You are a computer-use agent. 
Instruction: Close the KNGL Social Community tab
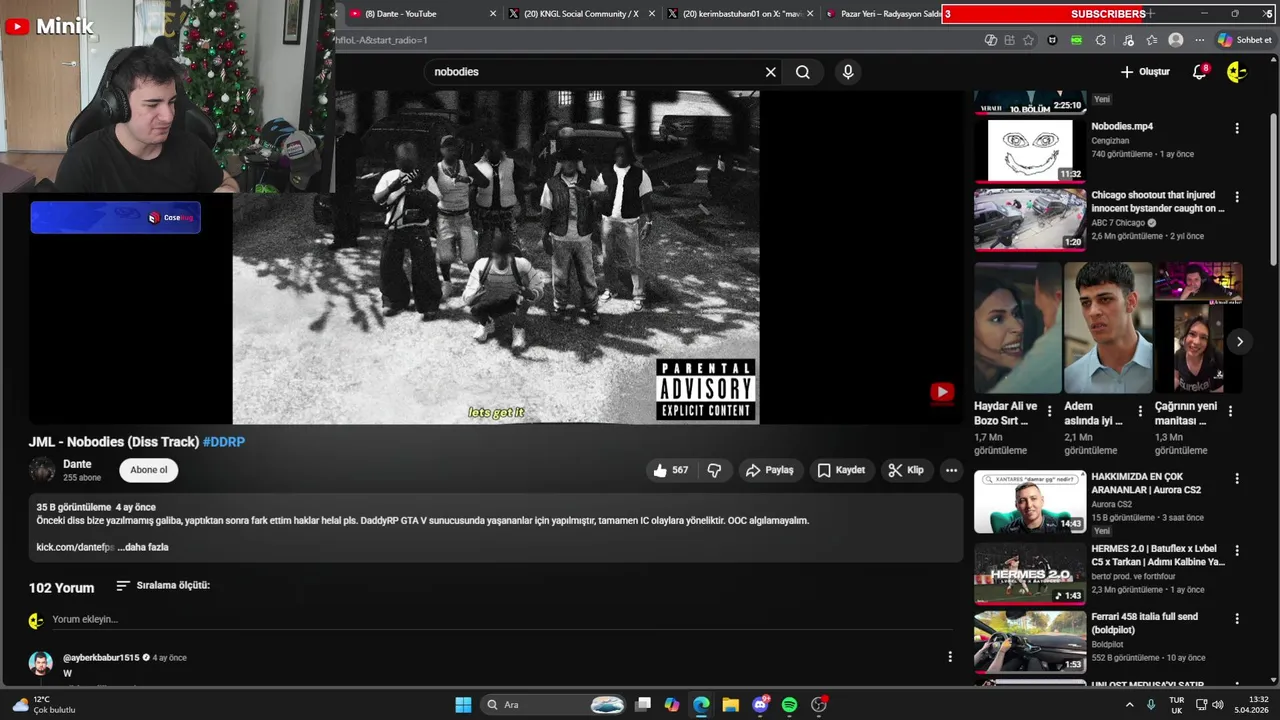pyautogui.click(x=652, y=14)
